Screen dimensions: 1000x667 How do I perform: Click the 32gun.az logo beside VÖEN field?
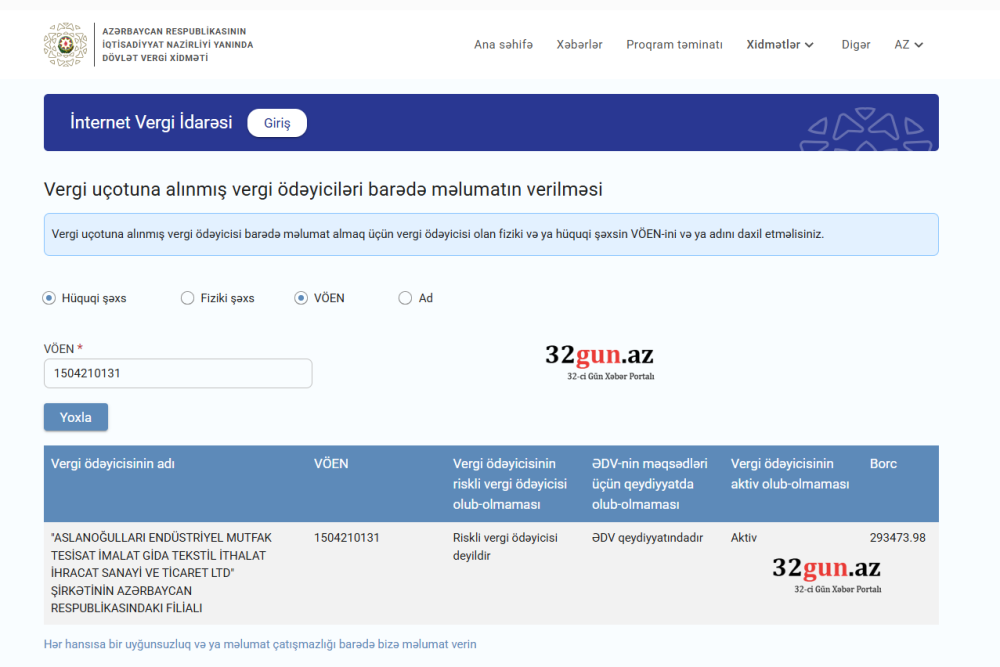[599, 361]
